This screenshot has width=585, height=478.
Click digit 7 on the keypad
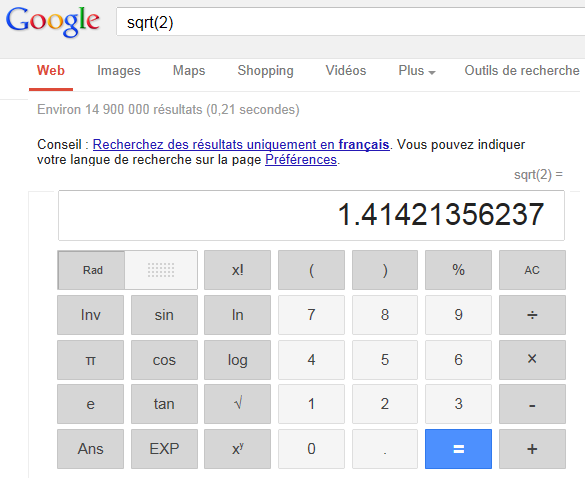pos(311,315)
